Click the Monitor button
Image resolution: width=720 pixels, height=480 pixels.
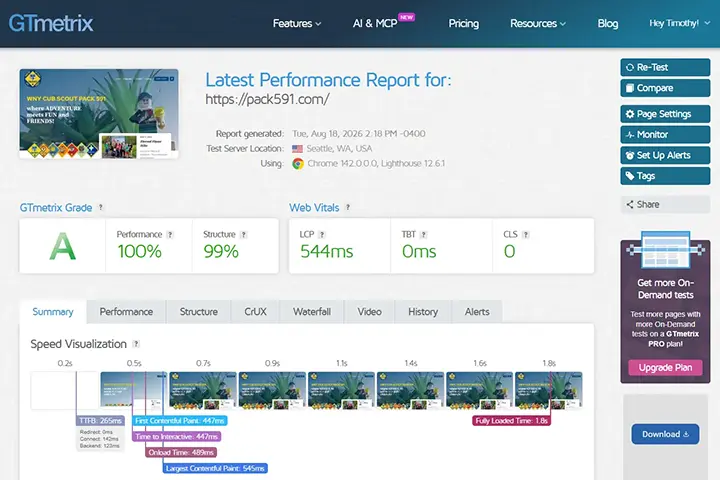click(665, 135)
